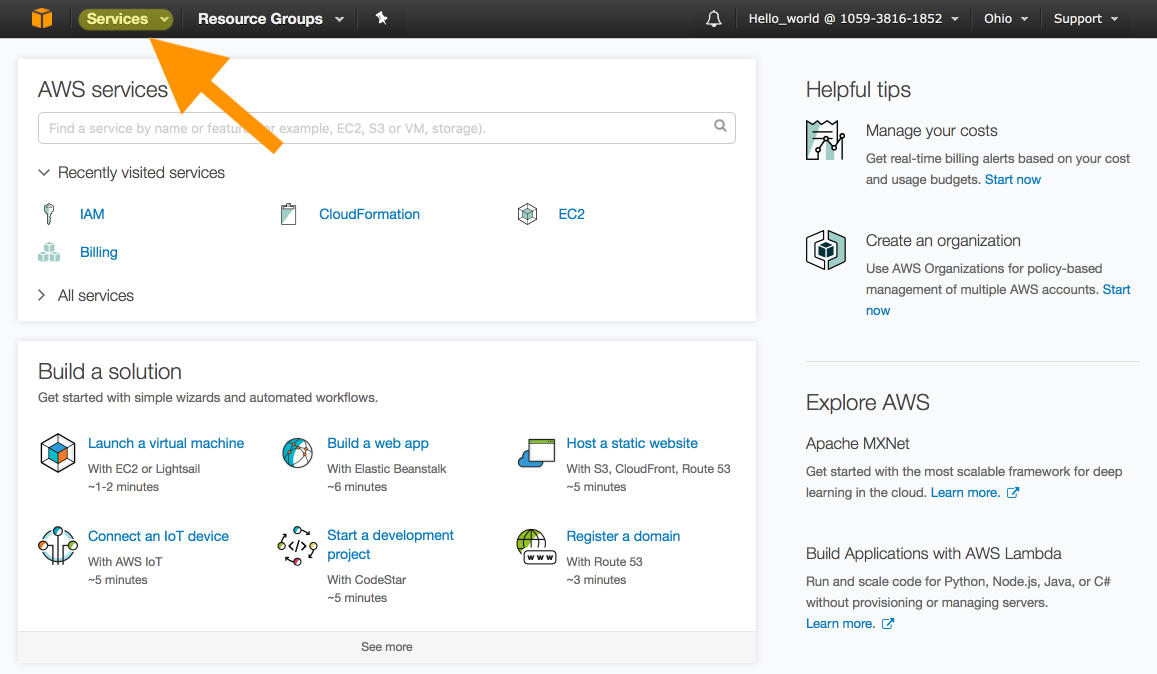Open the Support dropdown menu
The width and height of the screenshot is (1157, 674).
1085,18
